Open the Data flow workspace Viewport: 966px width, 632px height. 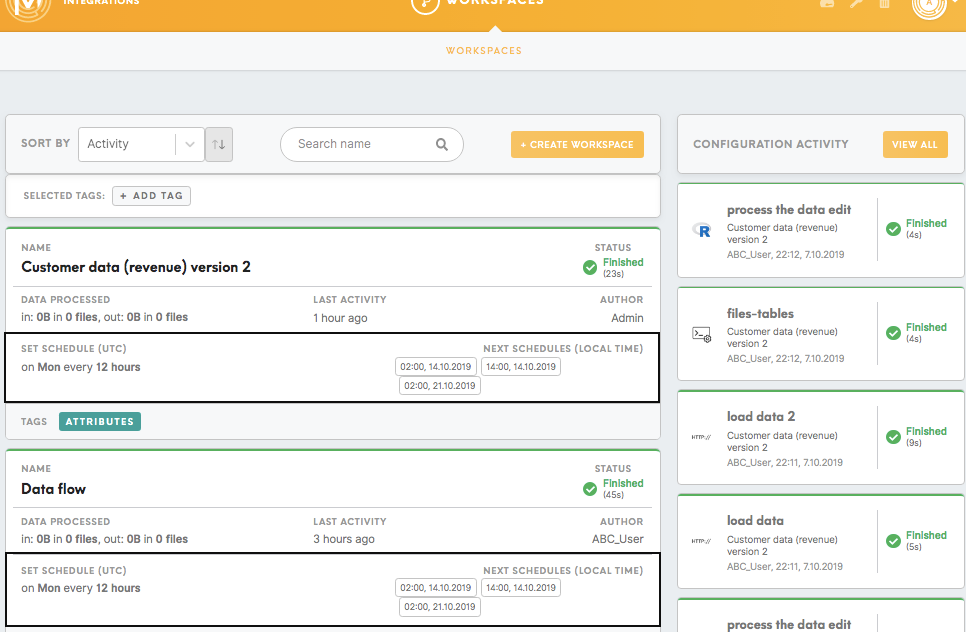click(54, 489)
